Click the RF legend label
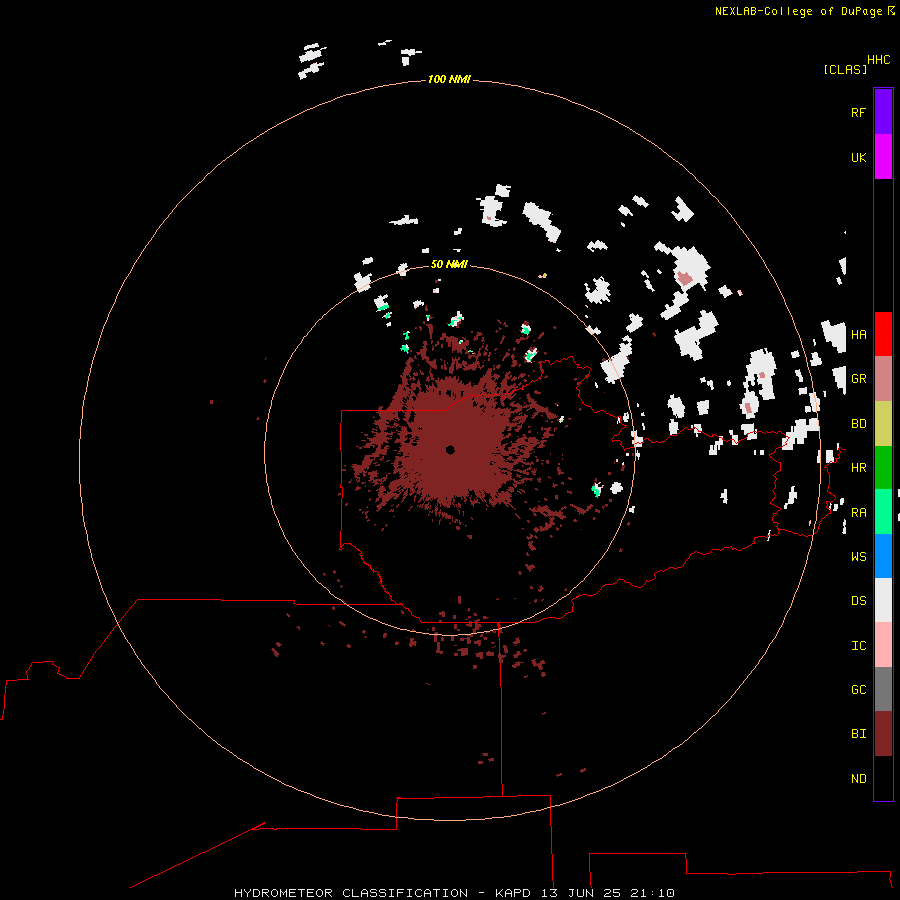The image size is (900, 900). click(x=858, y=112)
